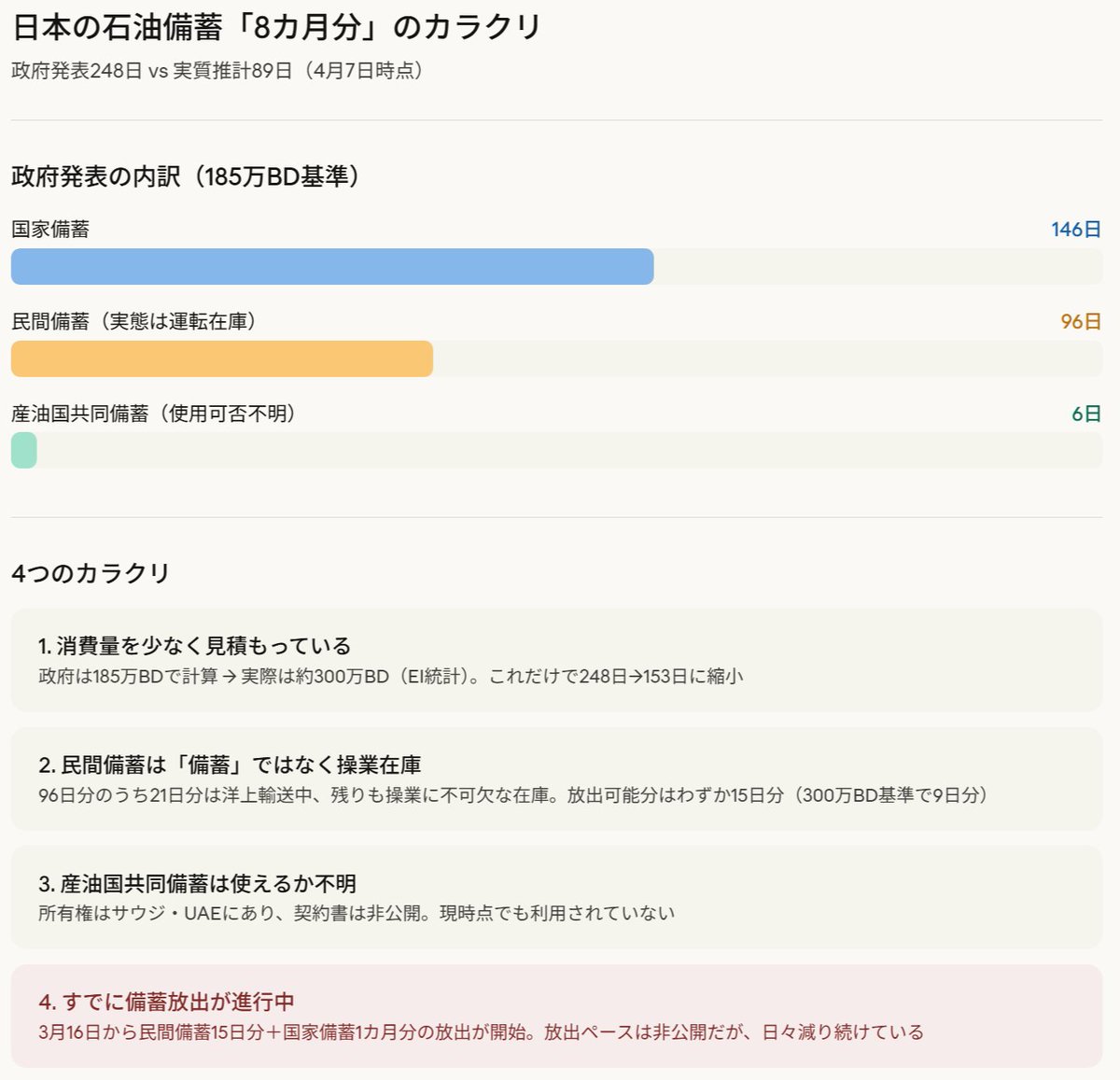The image size is (1120, 1080).
Task: Click the card title 1. 消費量を少なく見積もっている
Action: pyautogui.click(x=195, y=646)
